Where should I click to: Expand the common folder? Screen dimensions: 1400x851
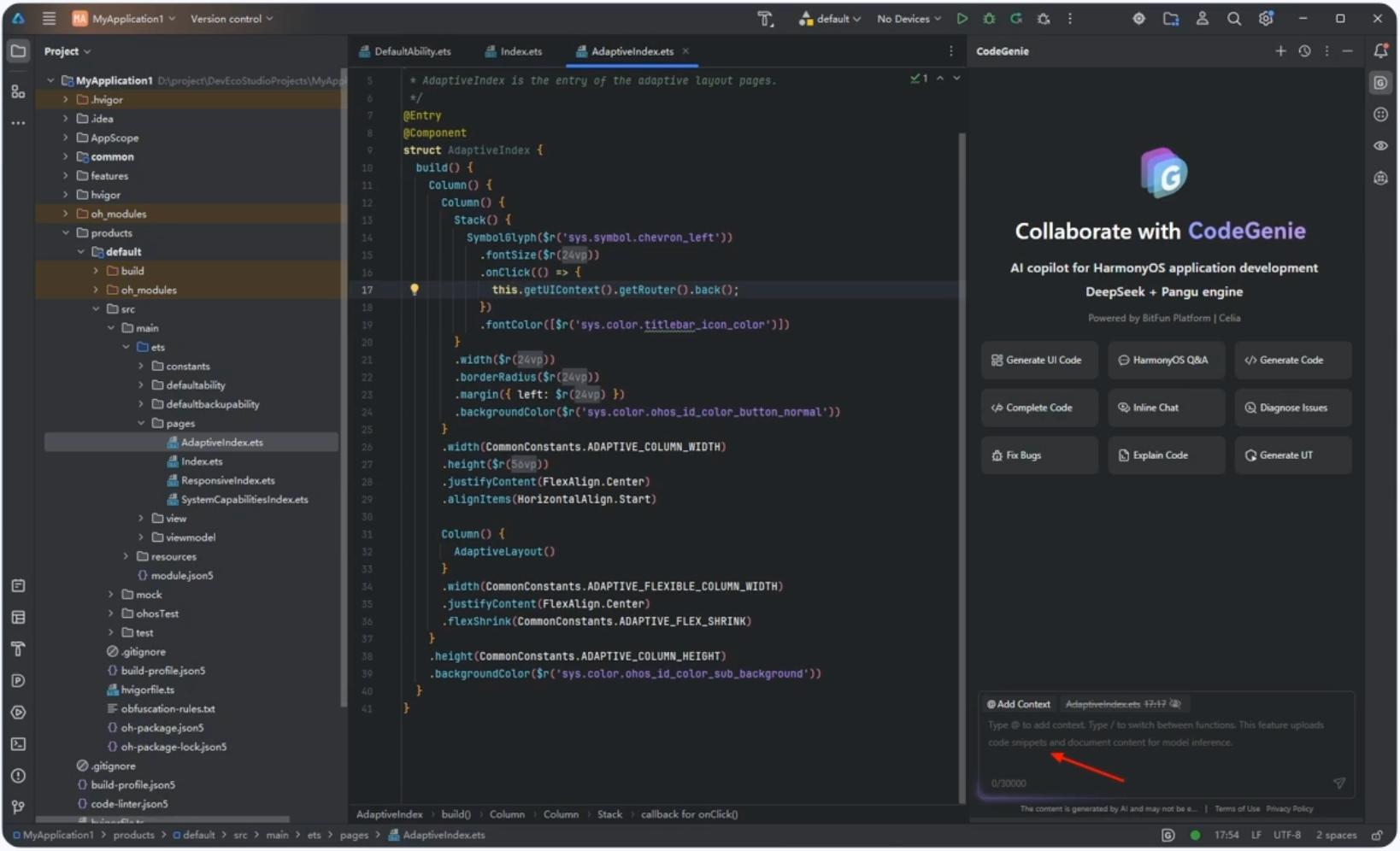66,156
